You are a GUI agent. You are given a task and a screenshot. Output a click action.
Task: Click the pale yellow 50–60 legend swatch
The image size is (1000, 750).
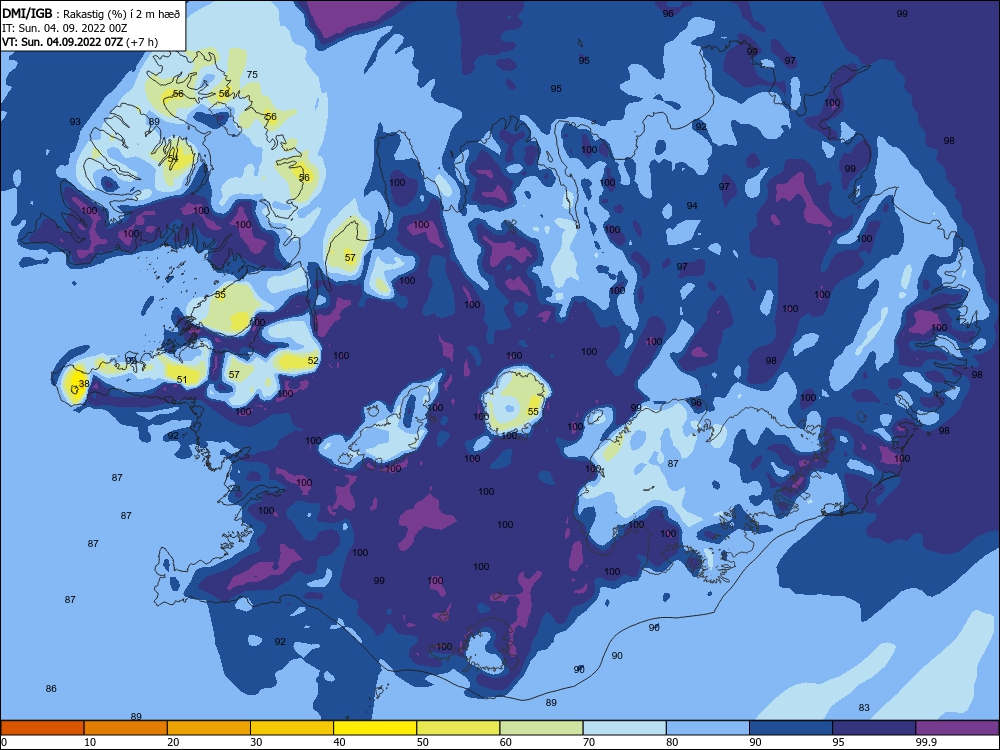click(x=459, y=728)
